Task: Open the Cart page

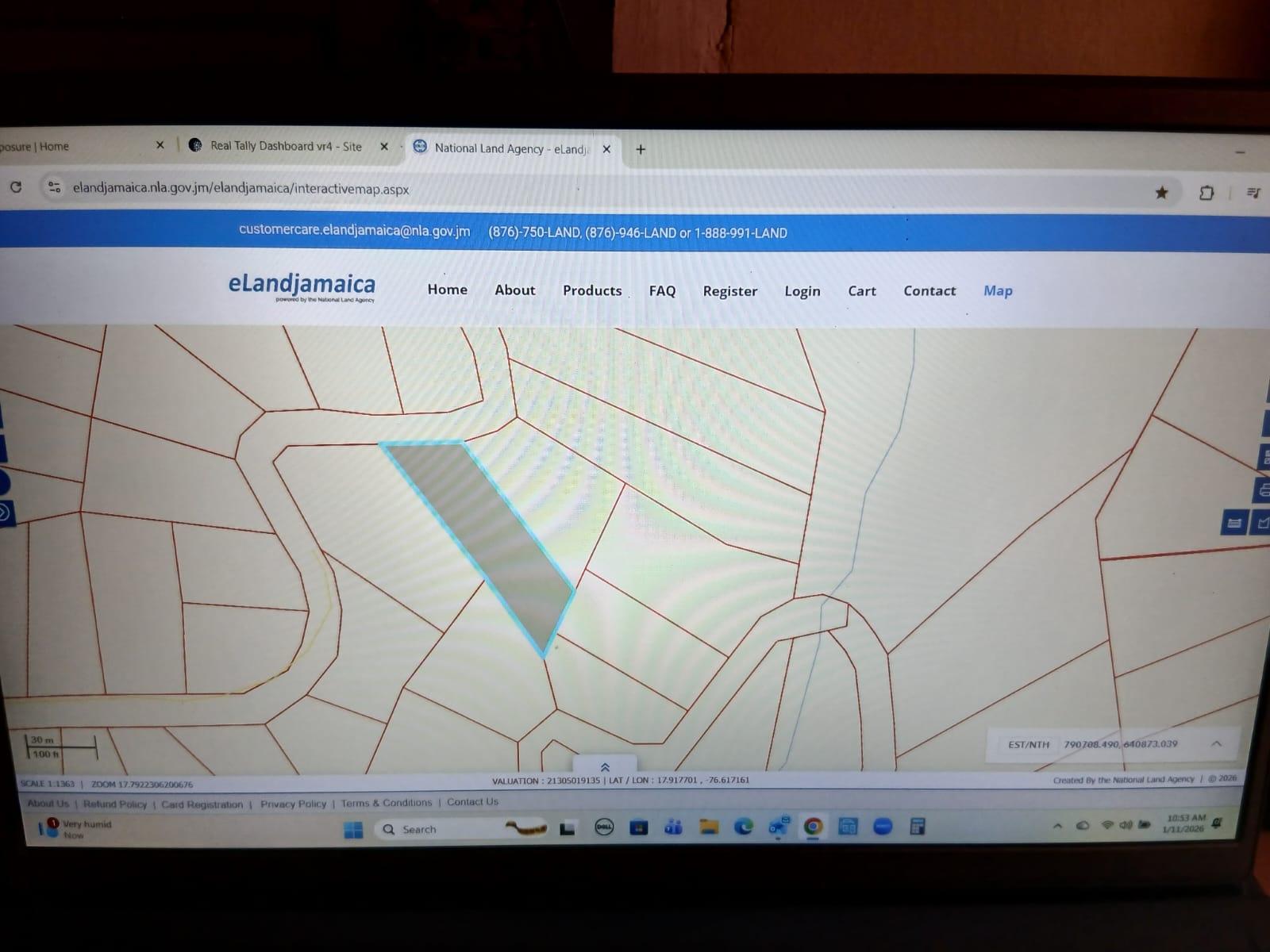Action: (861, 291)
